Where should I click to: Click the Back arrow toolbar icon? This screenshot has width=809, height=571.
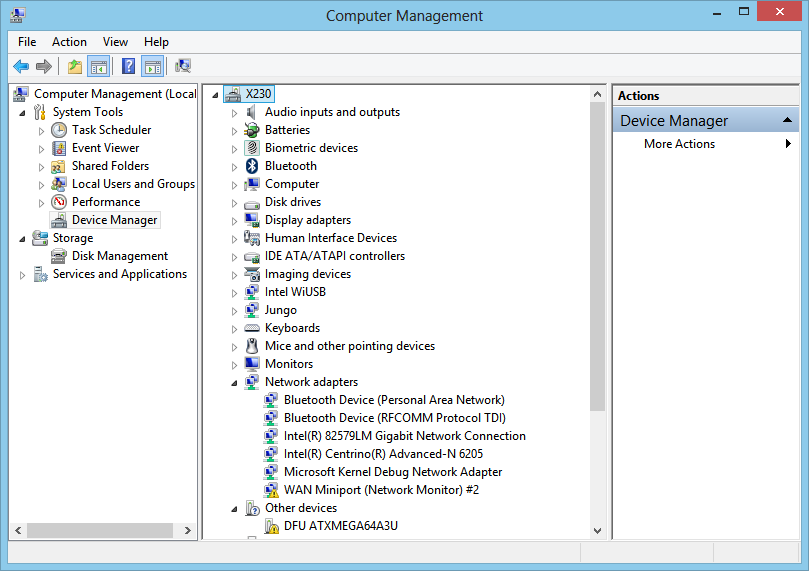pos(21,66)
